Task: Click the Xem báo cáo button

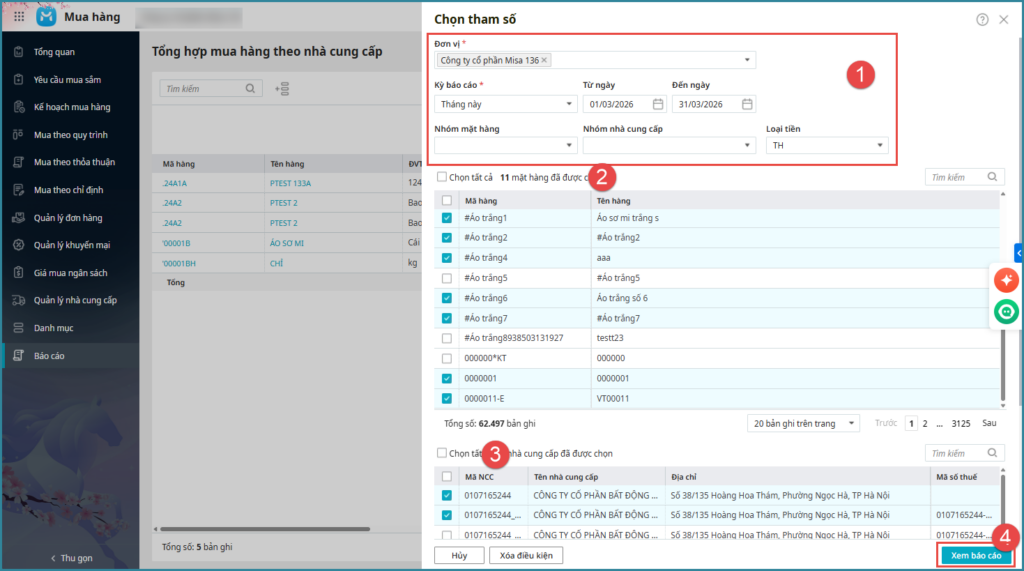Action: [975, 555]
